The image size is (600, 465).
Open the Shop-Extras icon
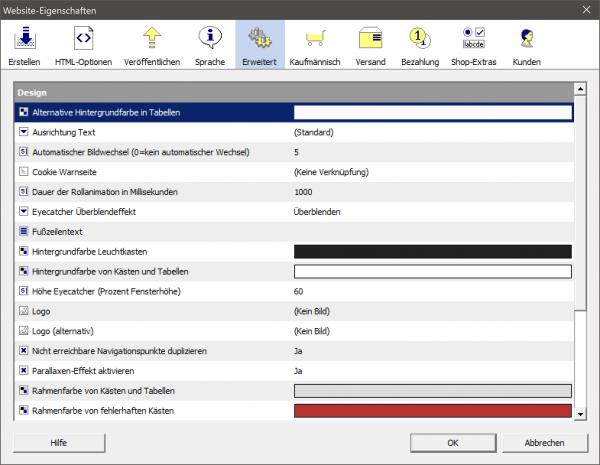[x=474, y=40]
